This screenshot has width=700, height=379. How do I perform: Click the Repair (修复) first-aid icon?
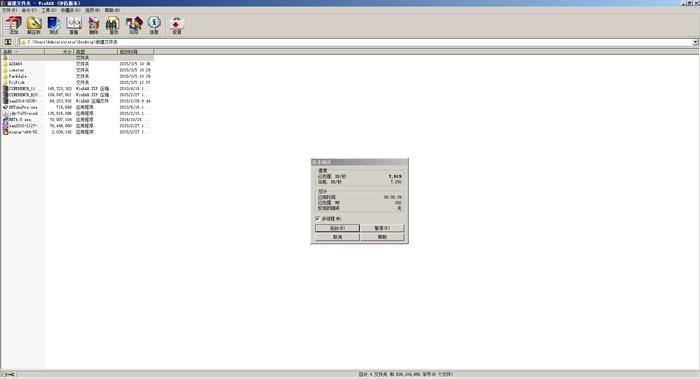coord(177,25)
